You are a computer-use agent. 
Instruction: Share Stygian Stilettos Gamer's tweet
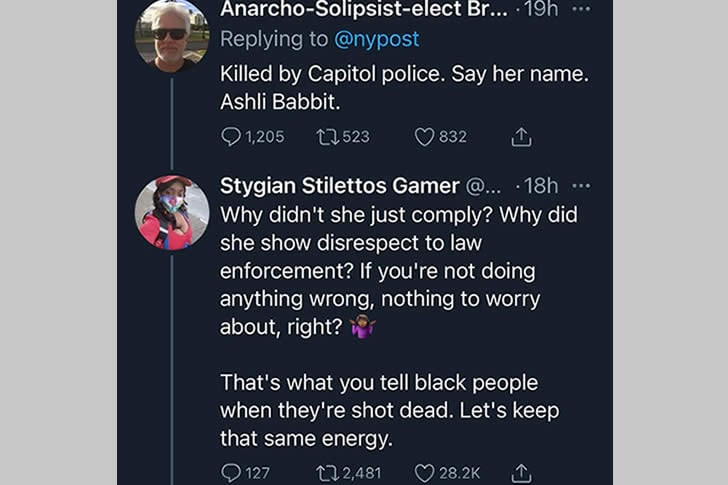[521, 472]
